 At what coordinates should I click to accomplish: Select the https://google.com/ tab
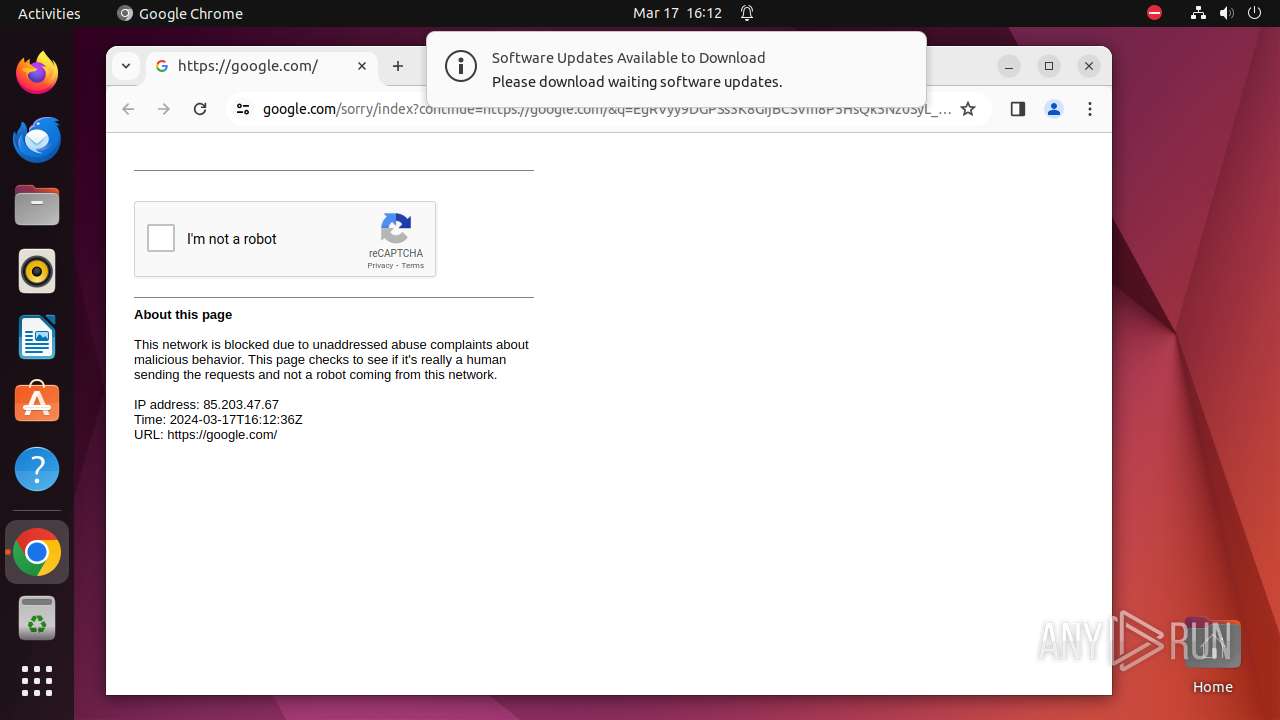point(262,66)
